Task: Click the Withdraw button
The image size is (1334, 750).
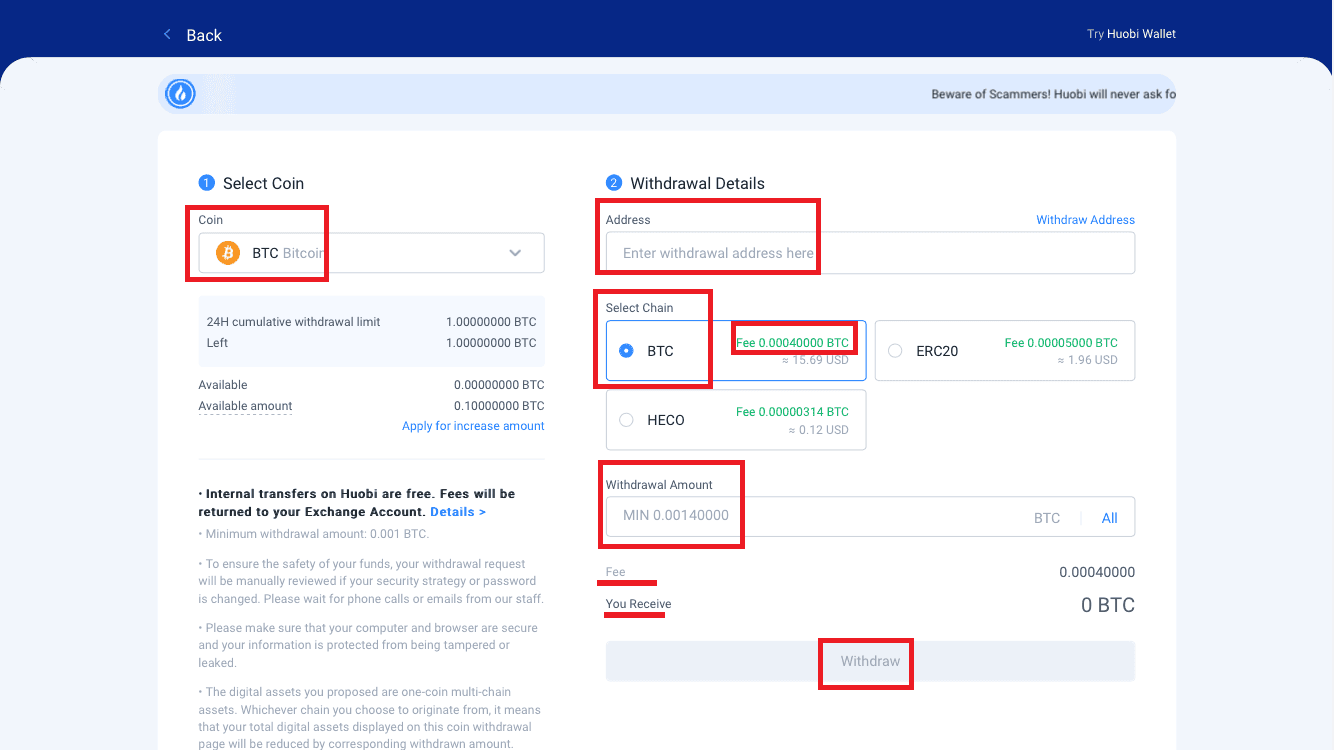Action: 870,661
